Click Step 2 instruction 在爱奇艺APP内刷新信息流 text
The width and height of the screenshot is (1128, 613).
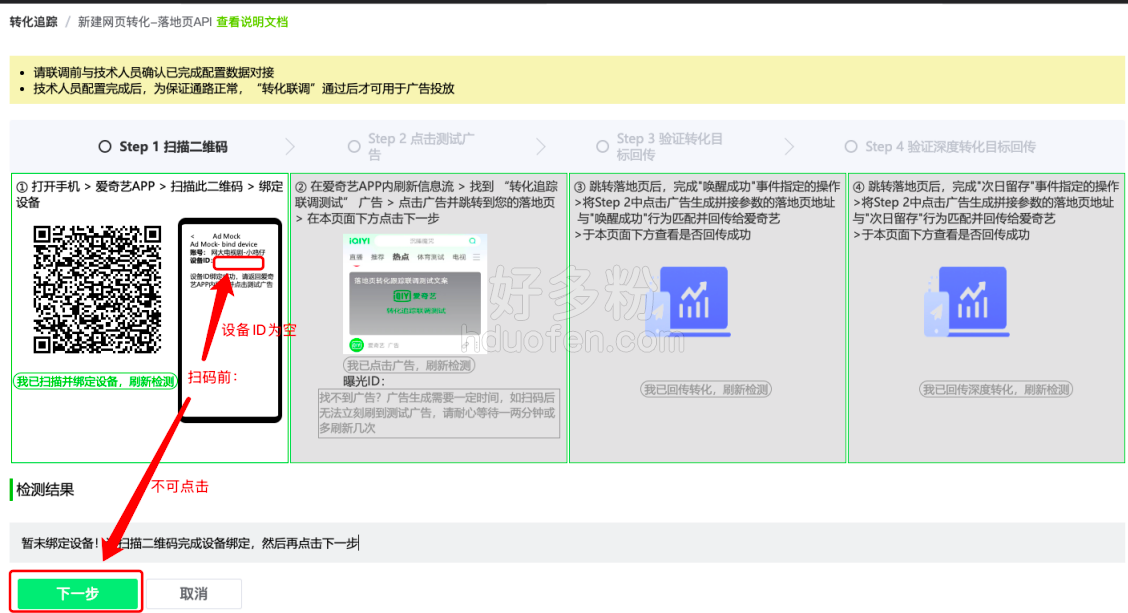click(427, 202)
